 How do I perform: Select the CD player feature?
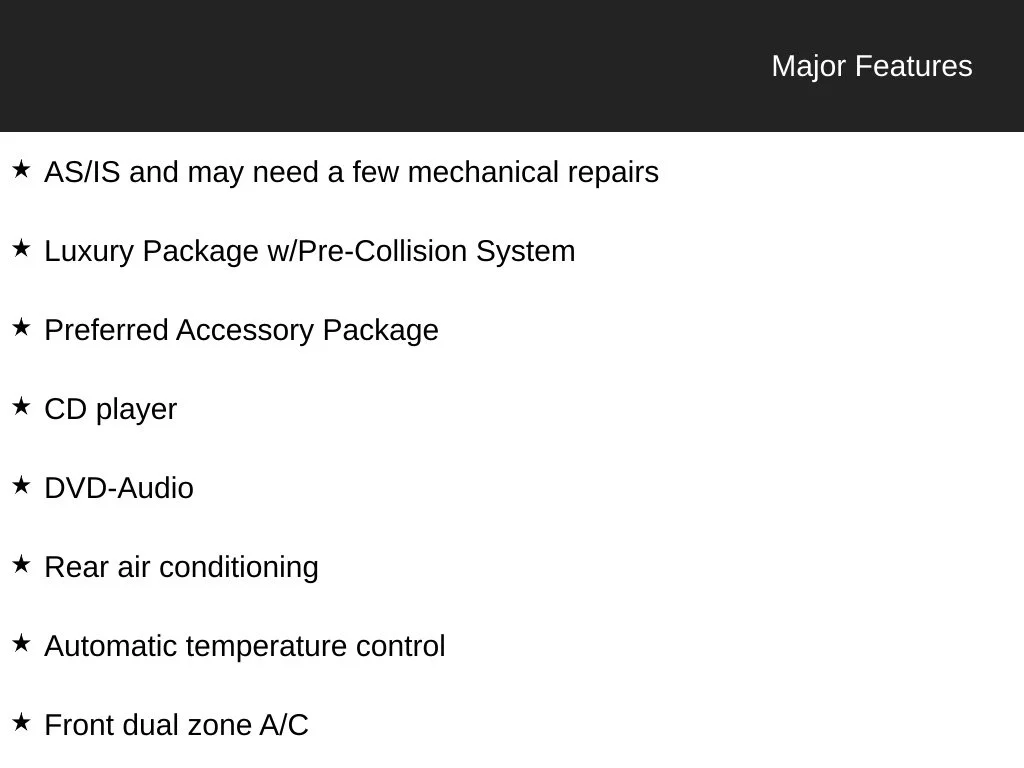click(x=110, y=409)
